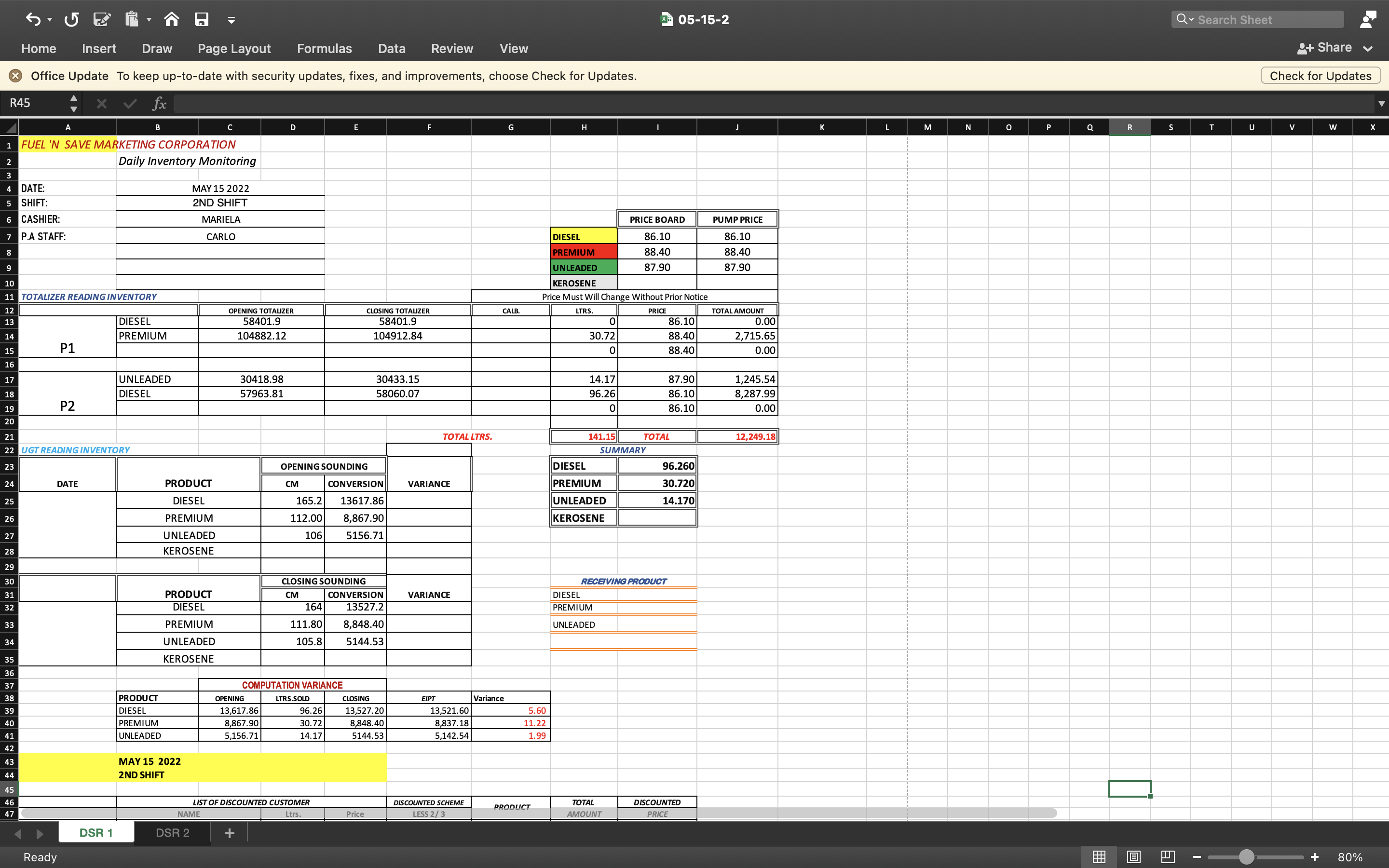
Task: Open the Home house icon
Action: 171,19
